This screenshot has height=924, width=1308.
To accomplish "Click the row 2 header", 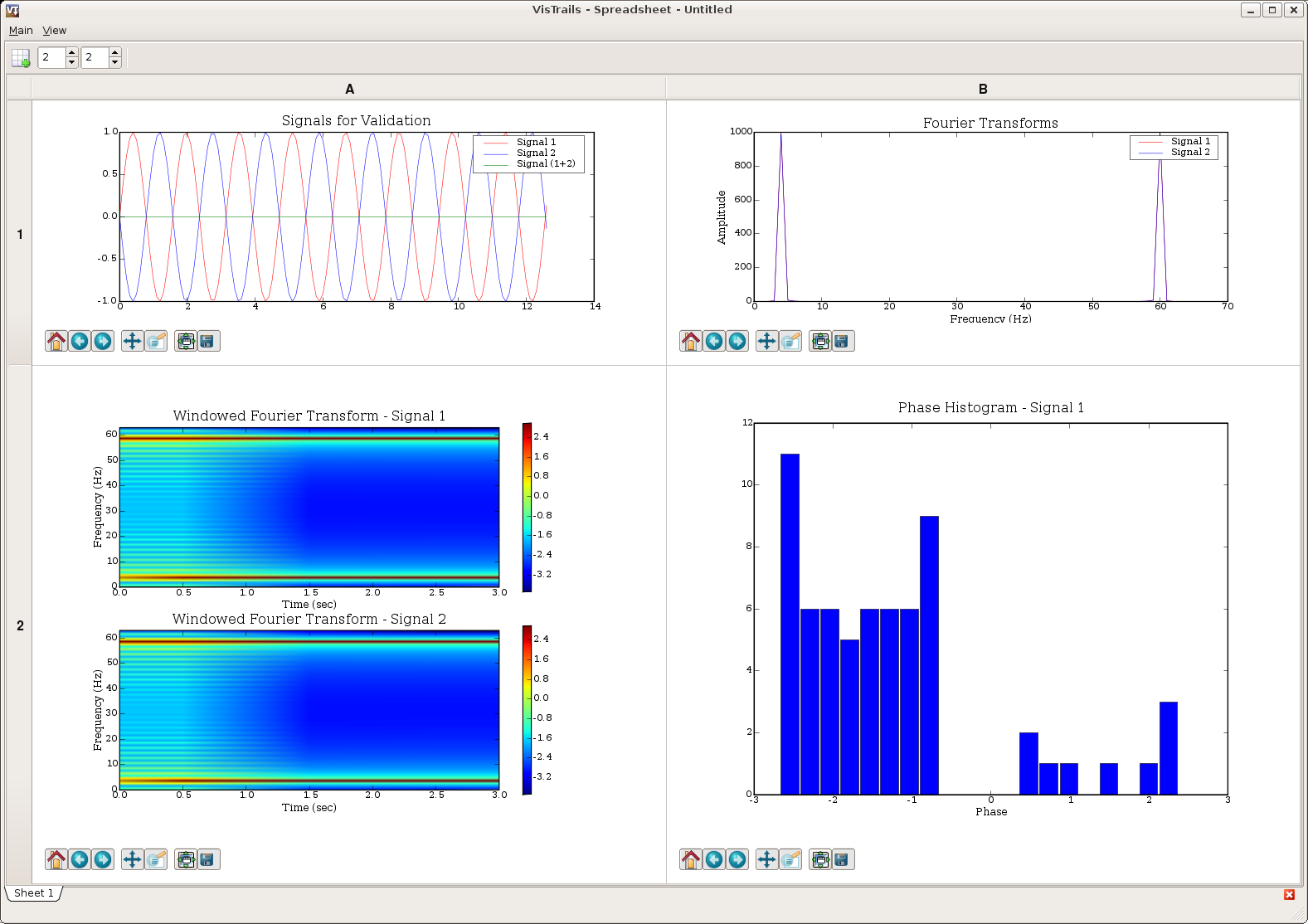I will click(x=20, y=625).
